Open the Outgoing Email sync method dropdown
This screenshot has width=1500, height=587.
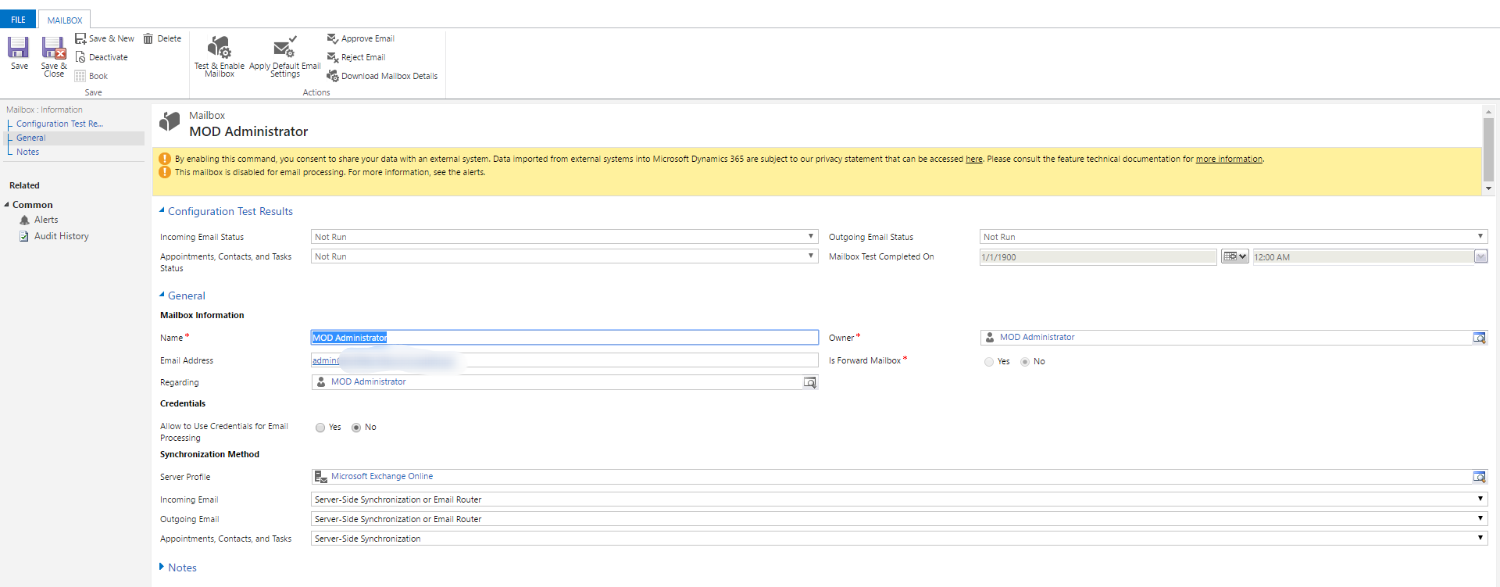point(899,519)
